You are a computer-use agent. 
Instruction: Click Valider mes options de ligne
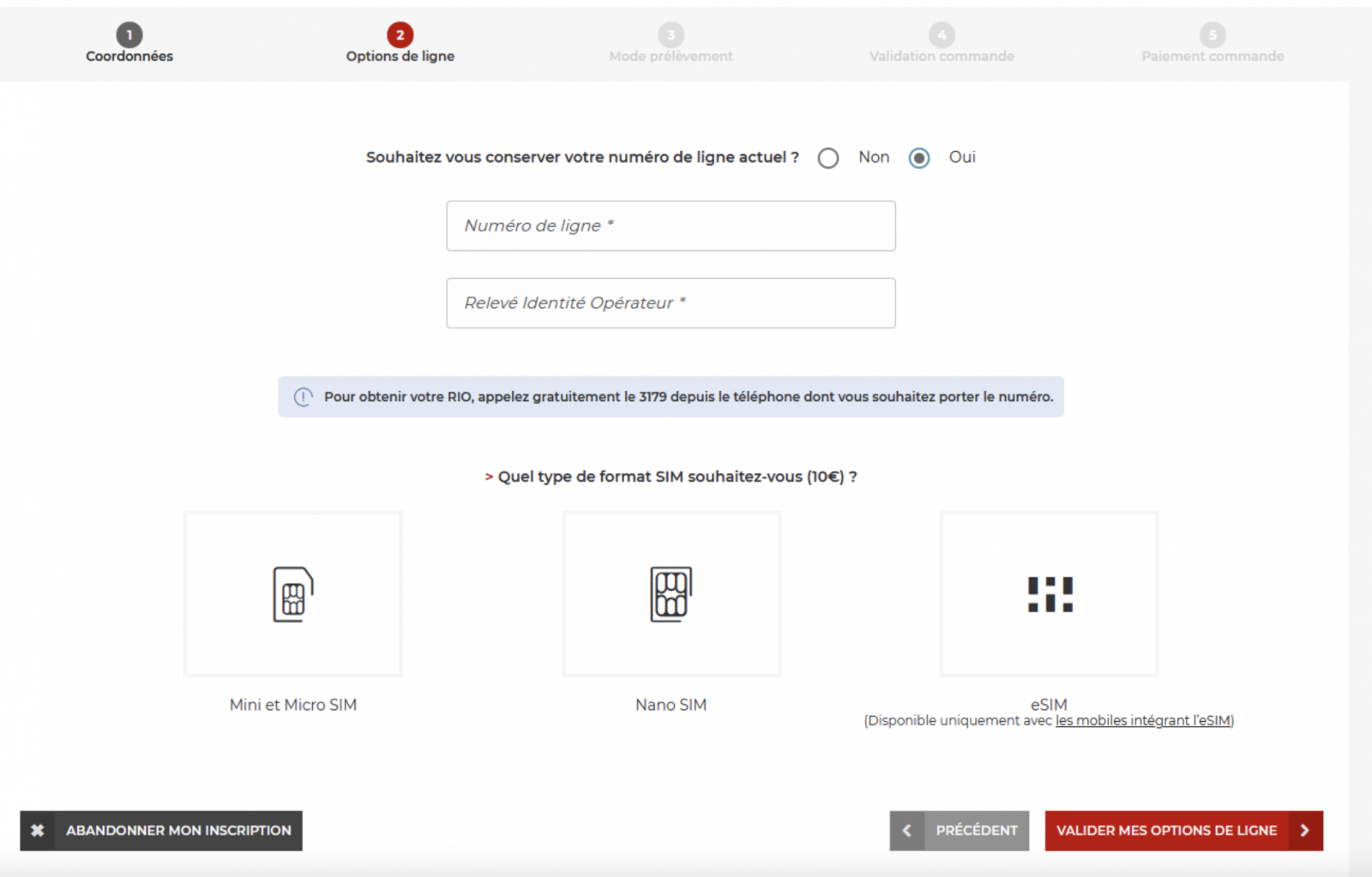click(x=1166, y=831)
